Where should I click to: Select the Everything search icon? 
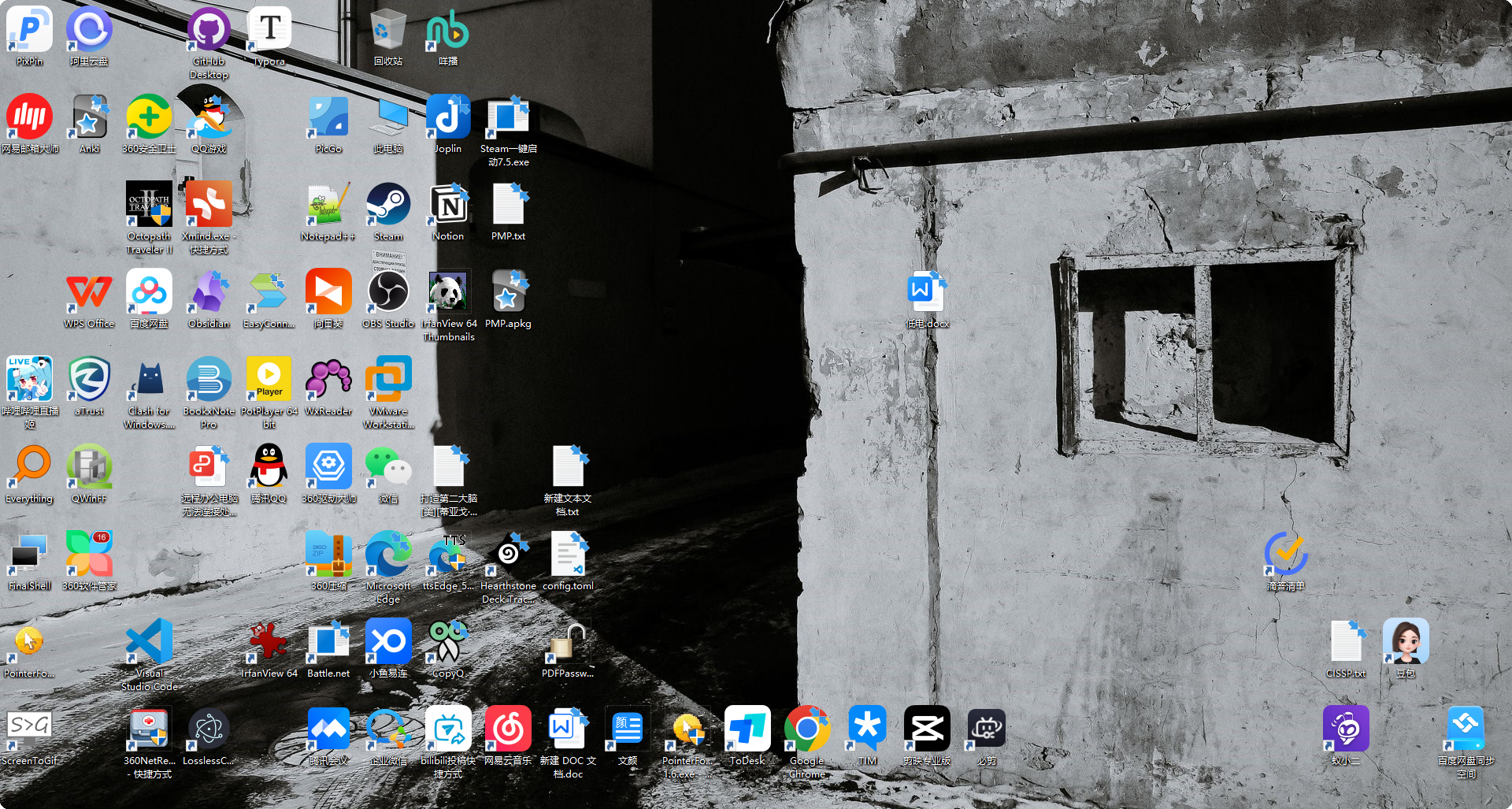[x=30, y=468]
